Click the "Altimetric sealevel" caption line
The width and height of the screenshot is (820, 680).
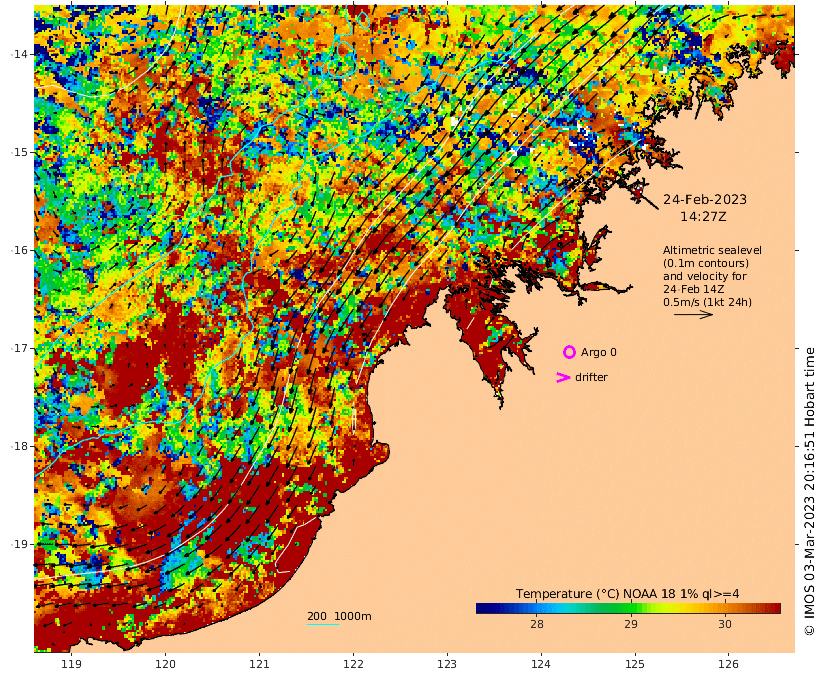(712, 250)
